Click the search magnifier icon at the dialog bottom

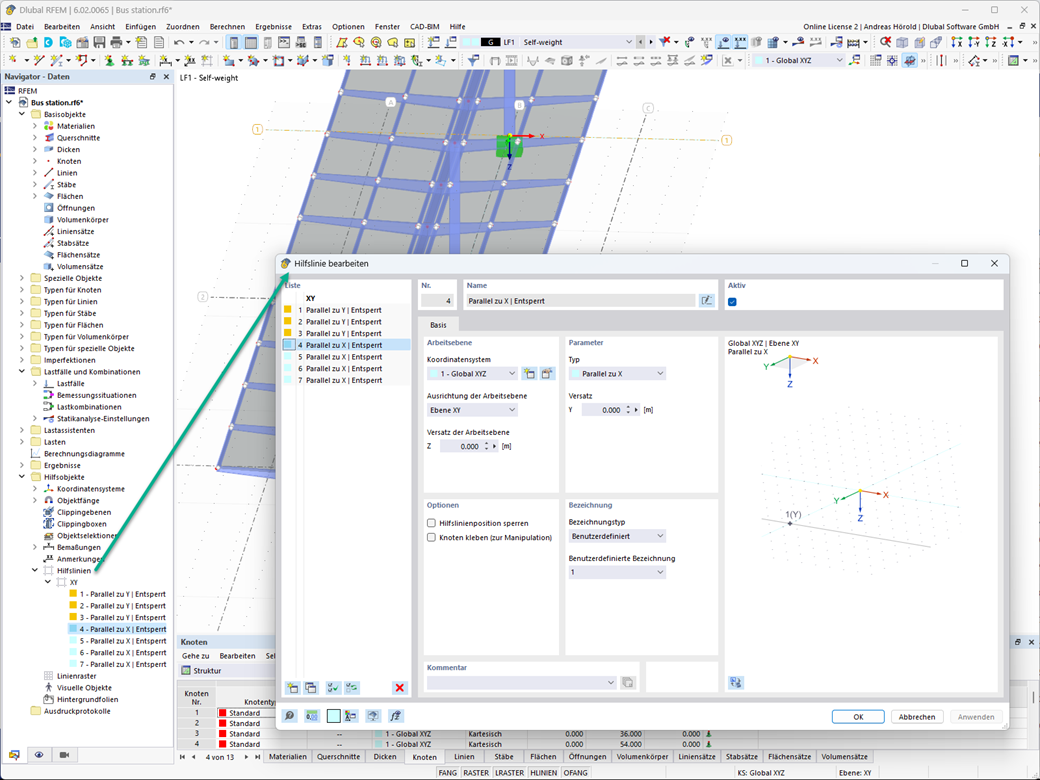[x=290, y=716]
